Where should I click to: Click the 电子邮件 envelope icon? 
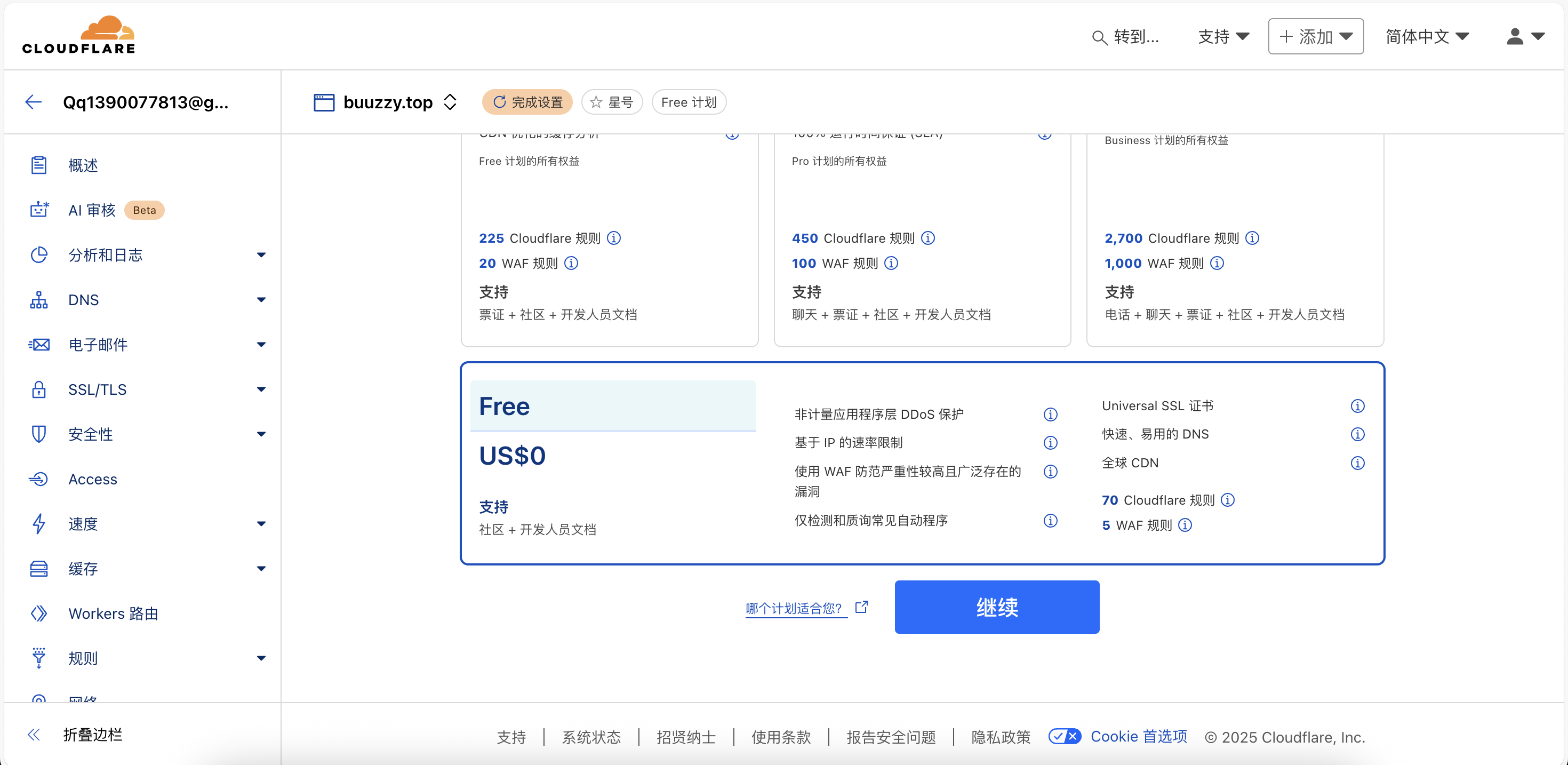pyautogui.click(x=39, y=344)
